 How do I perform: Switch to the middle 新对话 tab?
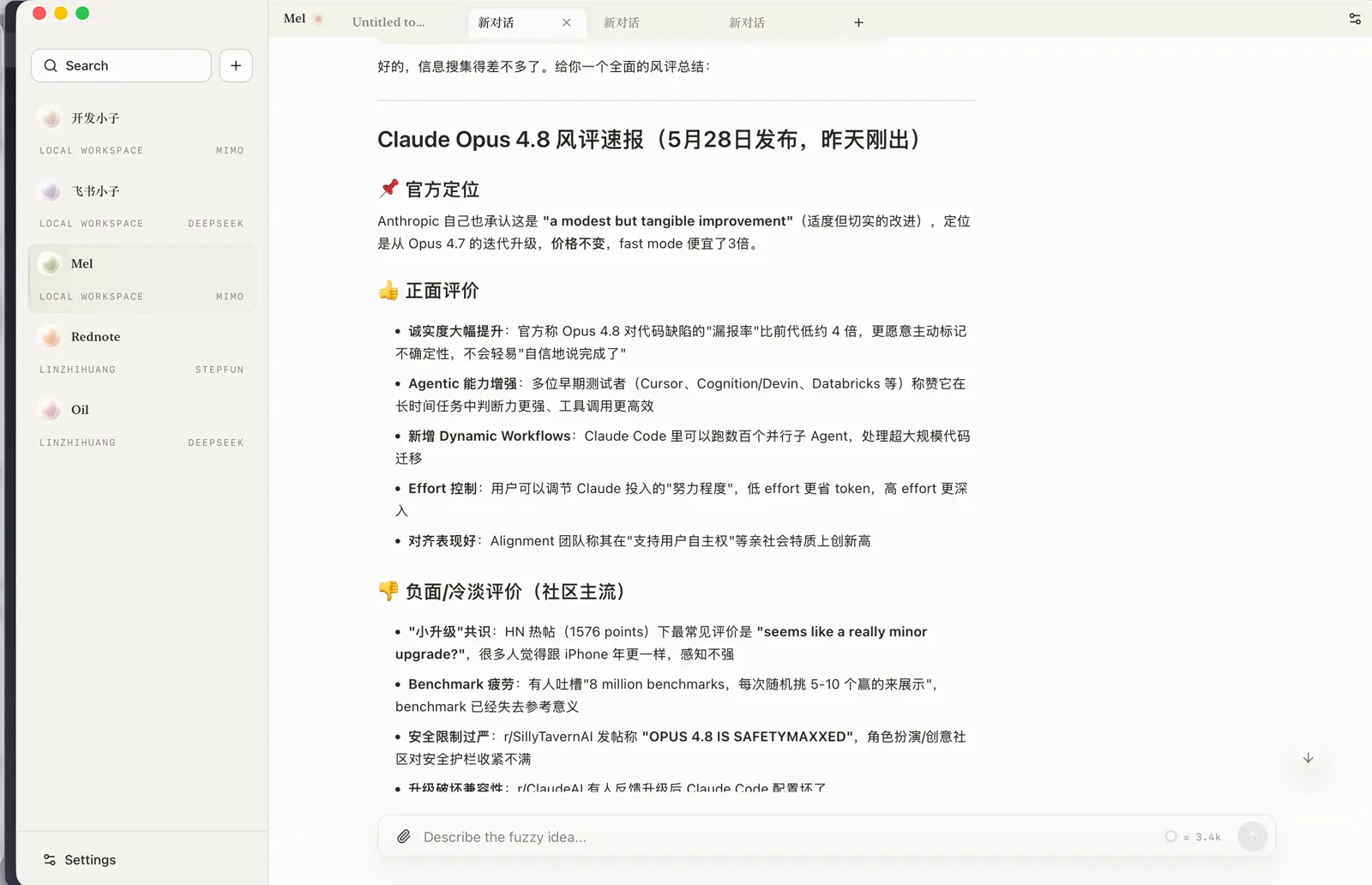[x=621, y=22]
